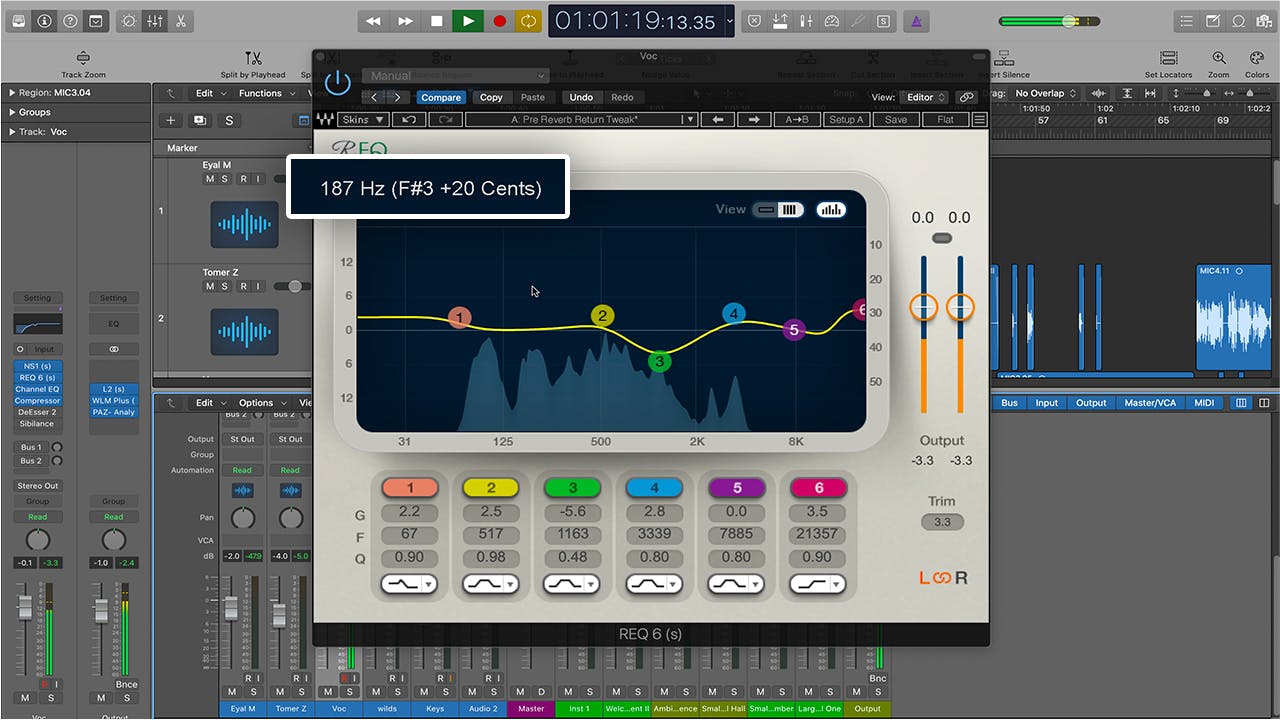Click the Inspector info icon in the toolbar
This screenshot has width=1280, height=720.
(x=44, y=21)
